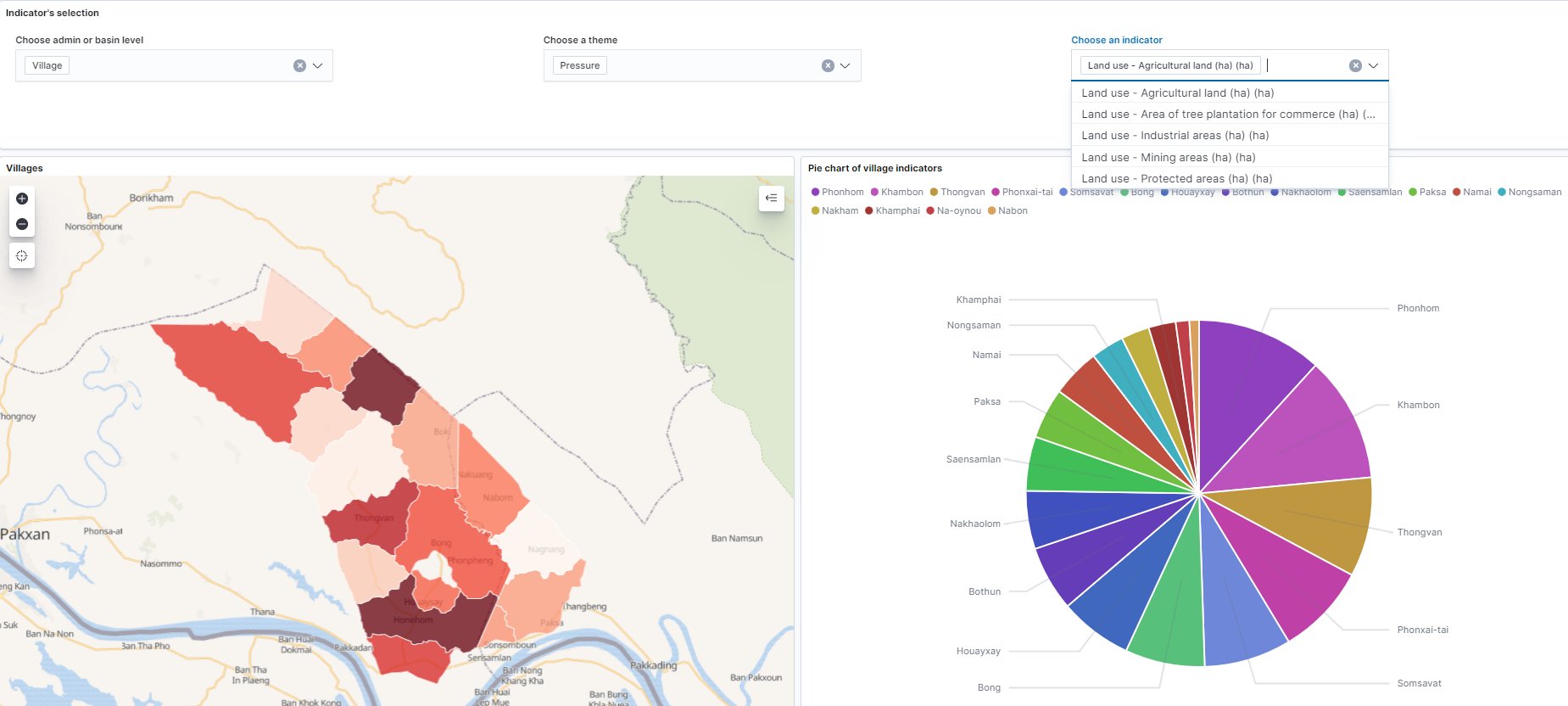Select Land use - Mining areas option
Screen dimensions: 1568x706
coord(1168,157)
